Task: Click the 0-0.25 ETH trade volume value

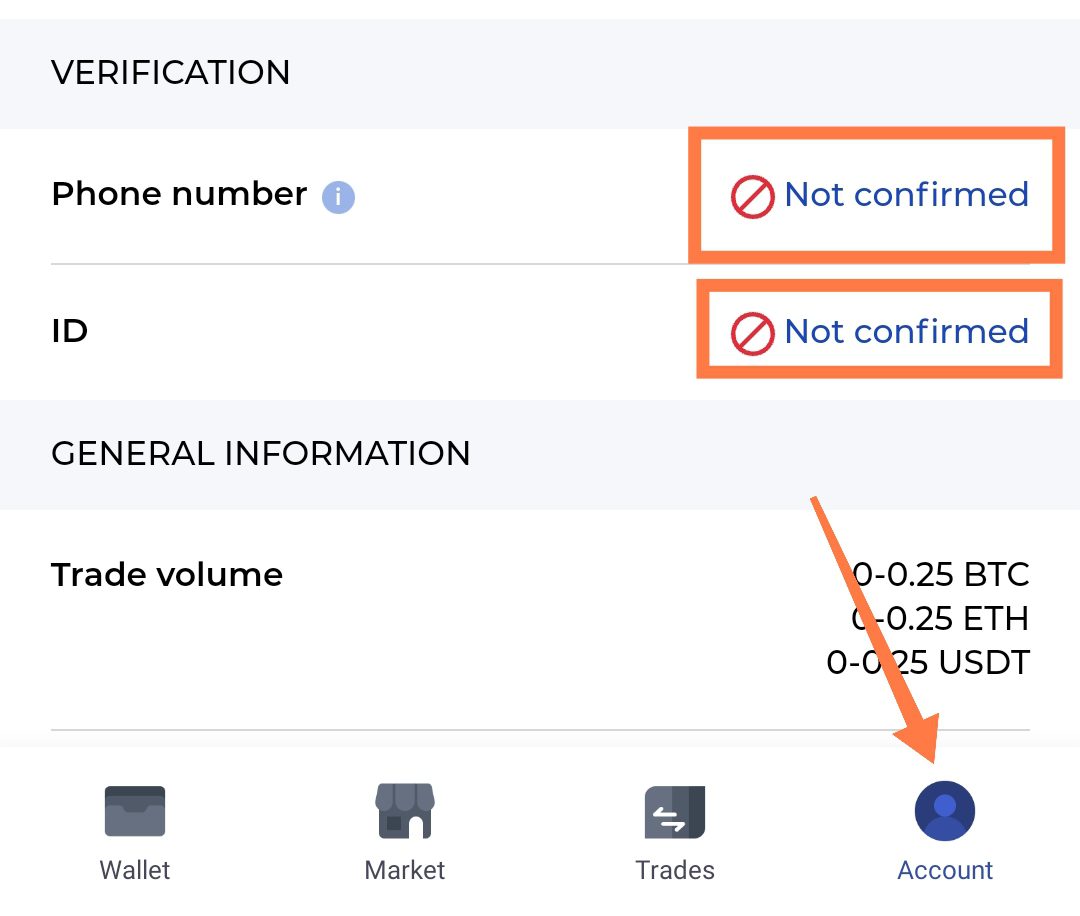Action: 940,619
